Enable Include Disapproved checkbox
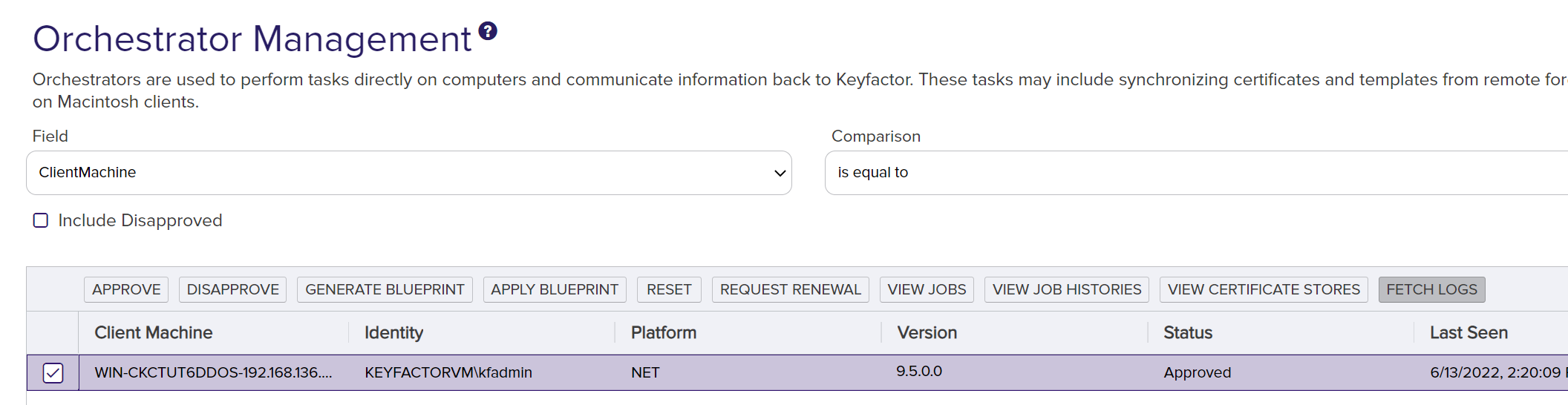The image size is (1568, 405). [x=41, y=220]
